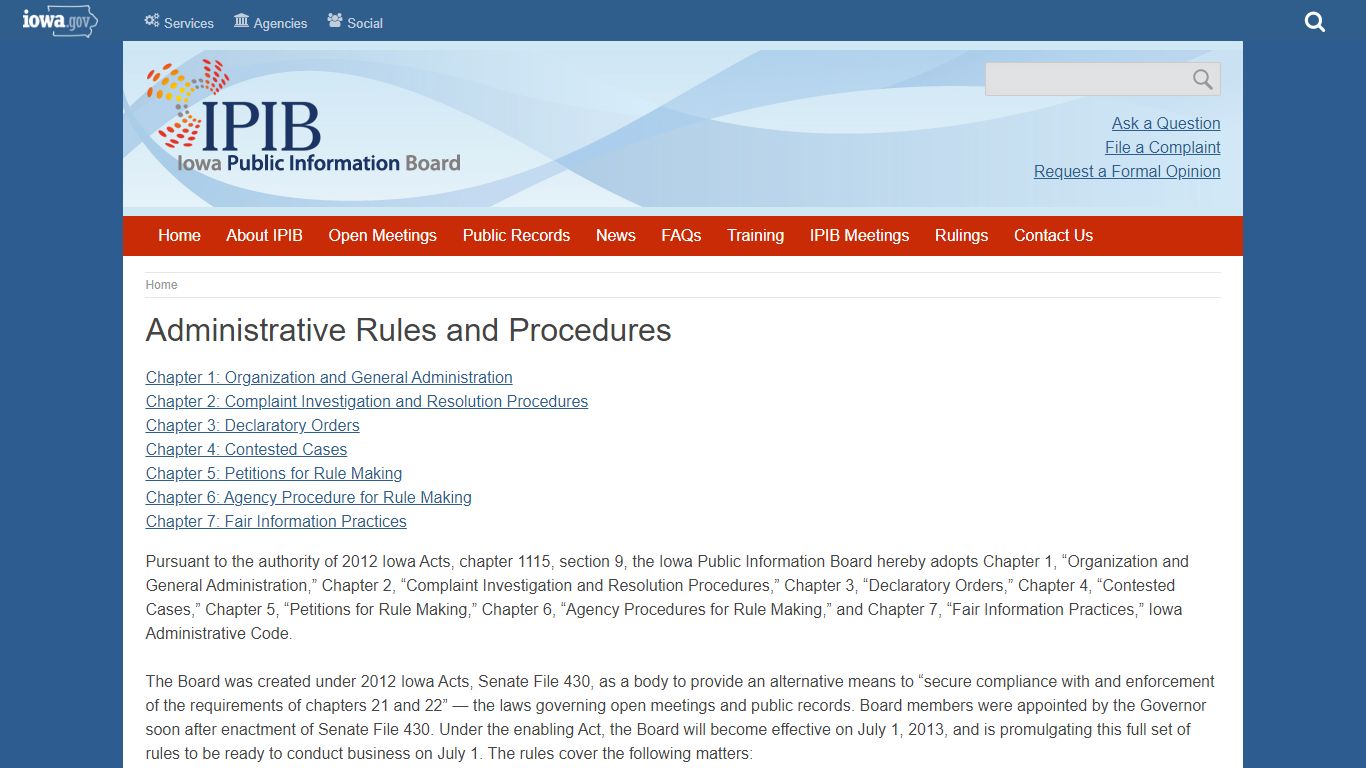Viewport: 1366px width, 768px height.
Task: Open Chapter 4: Contested Cases
Action: click(246, 449)
